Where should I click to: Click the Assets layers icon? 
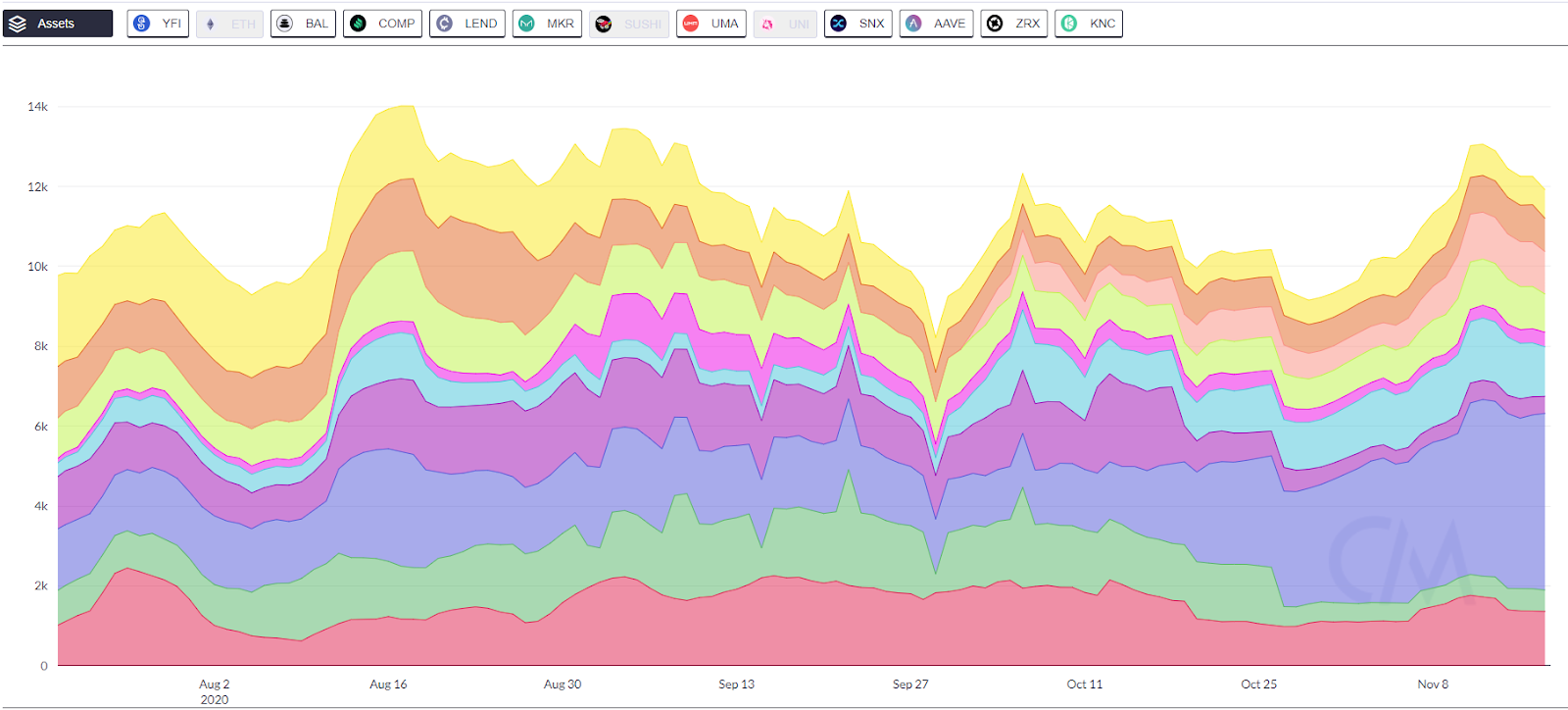point(18,24)
